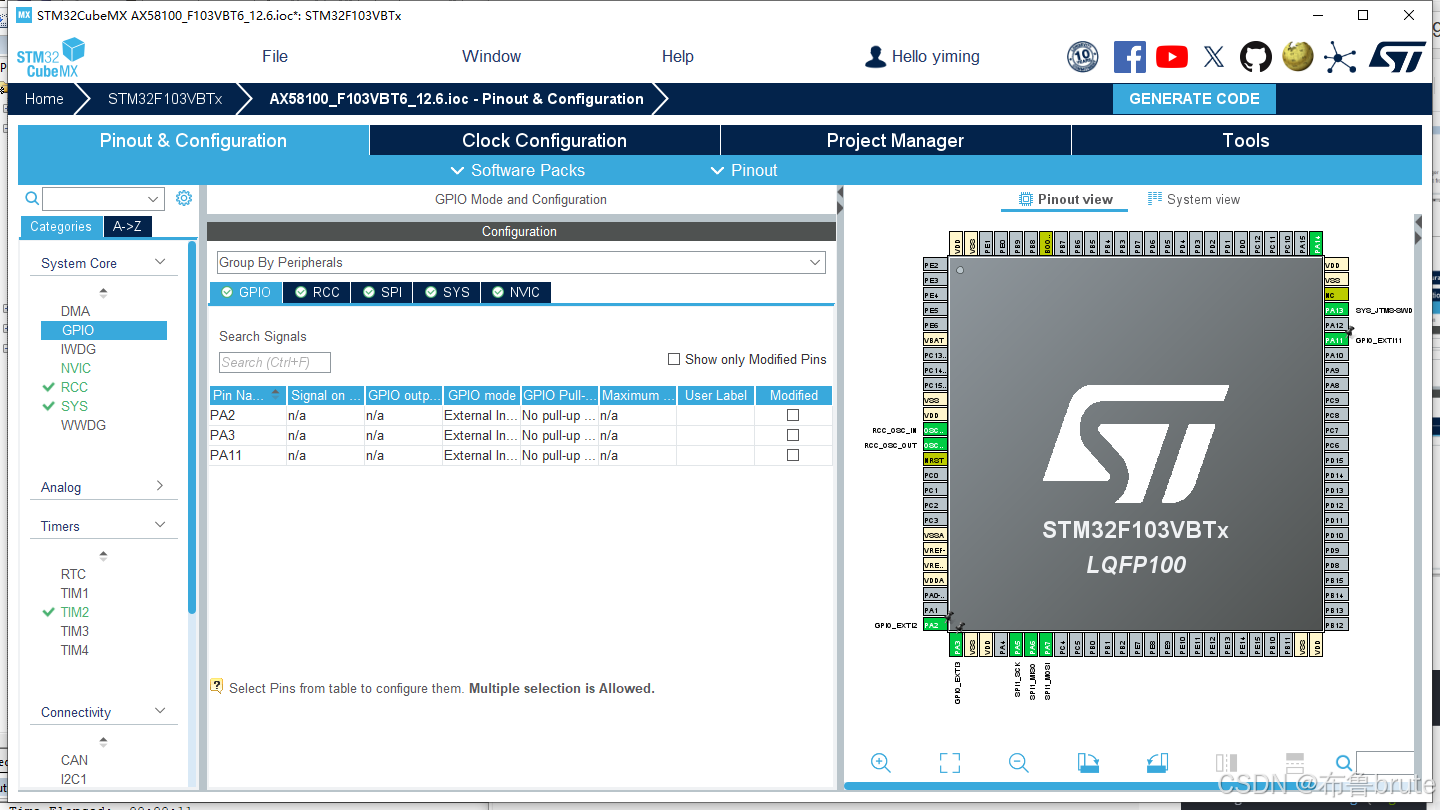Open the wiki globe icon
This screenshot has width=1440, height=810.
1298,56
